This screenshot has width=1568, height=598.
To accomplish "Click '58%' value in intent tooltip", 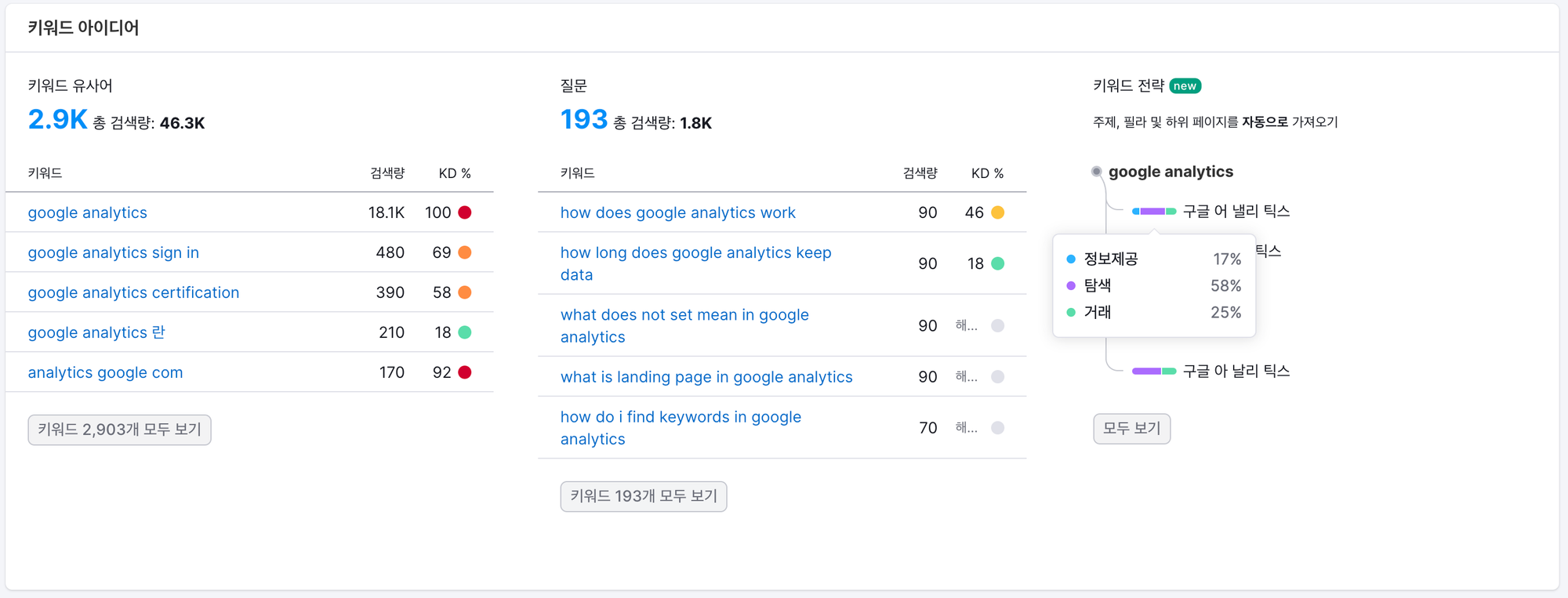I will 1226,285.
